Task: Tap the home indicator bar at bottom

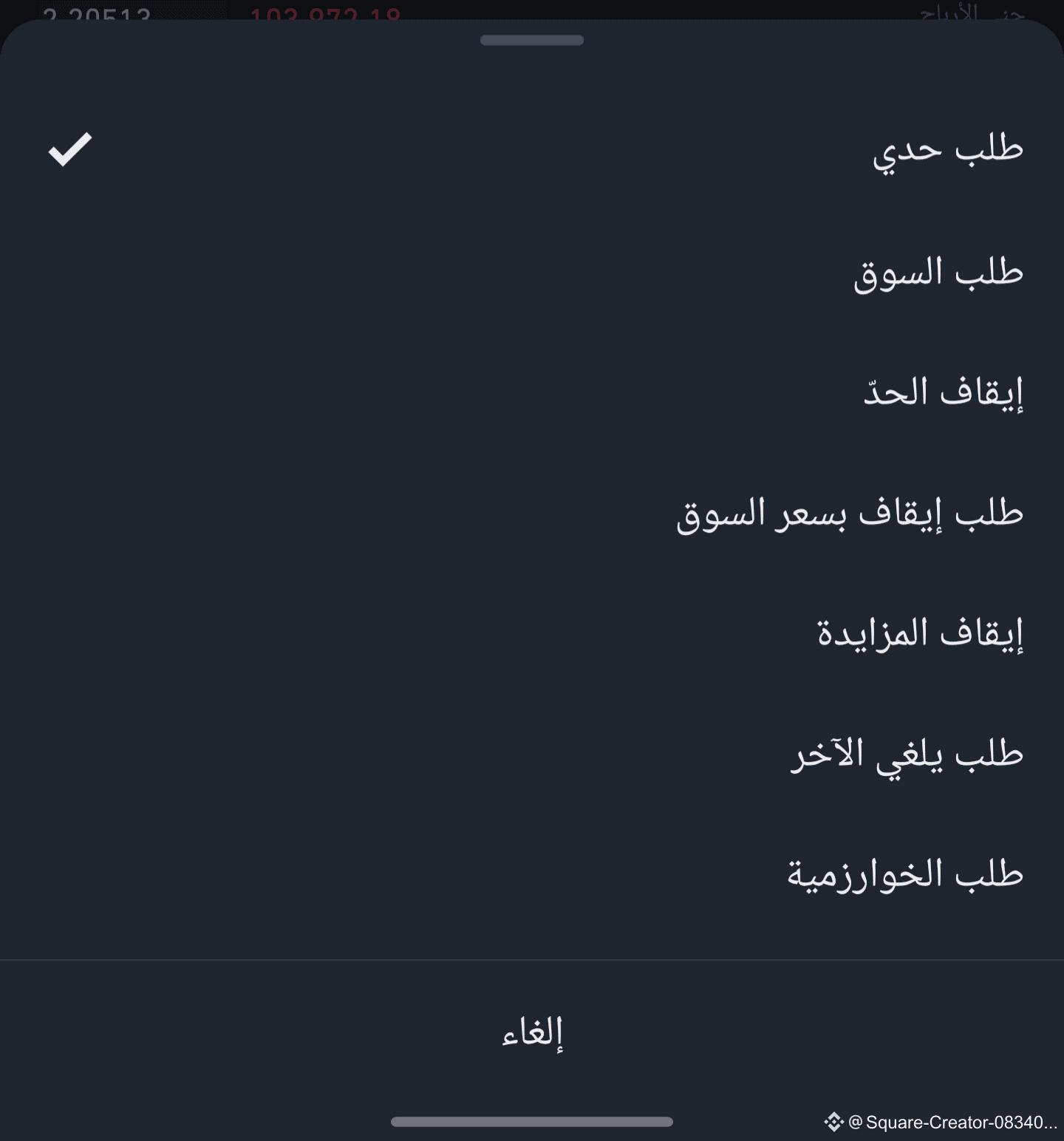Action: point(532,1122)
